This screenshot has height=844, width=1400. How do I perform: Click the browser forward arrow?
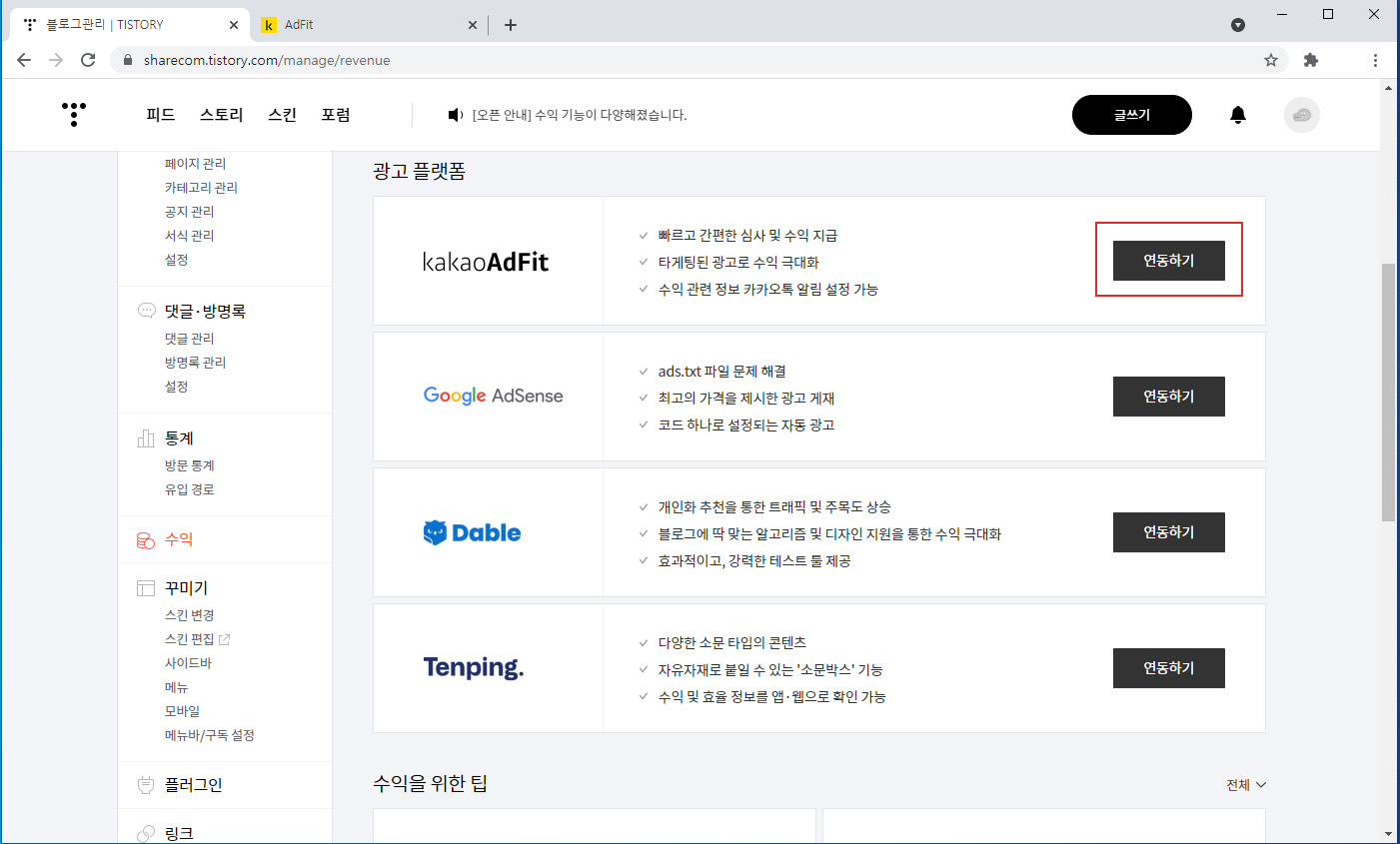point(56,60)
